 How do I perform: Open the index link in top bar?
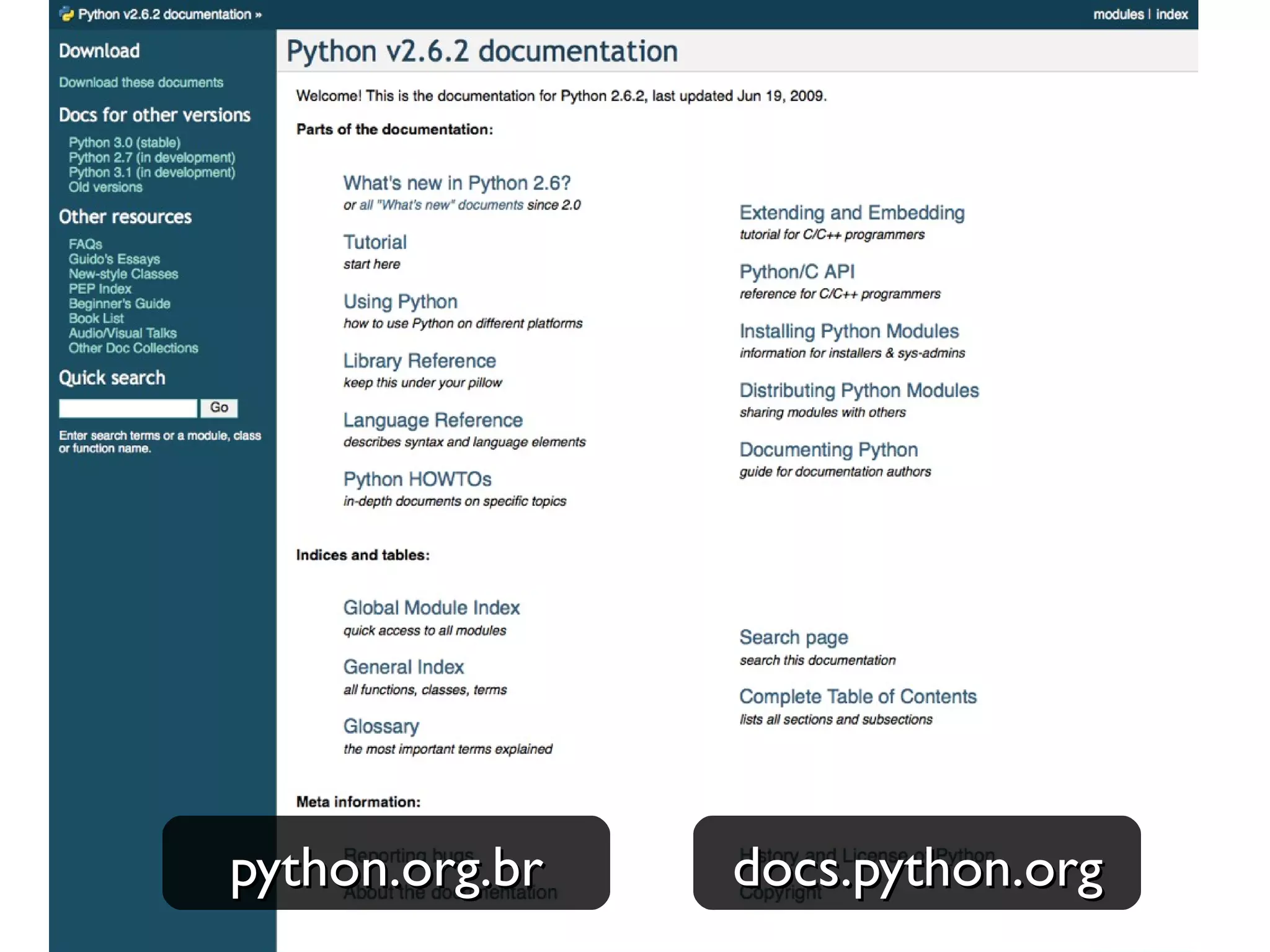(x=1171, y=14)
